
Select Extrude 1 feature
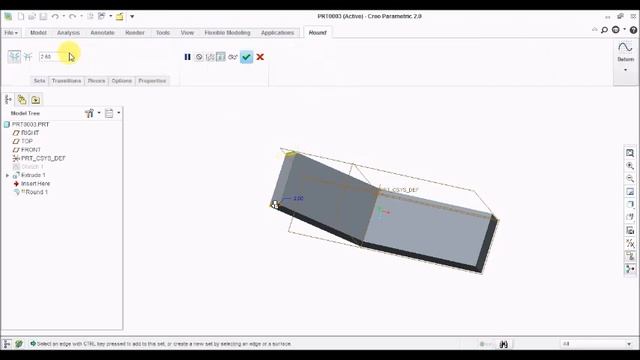(x=29, y=175)
